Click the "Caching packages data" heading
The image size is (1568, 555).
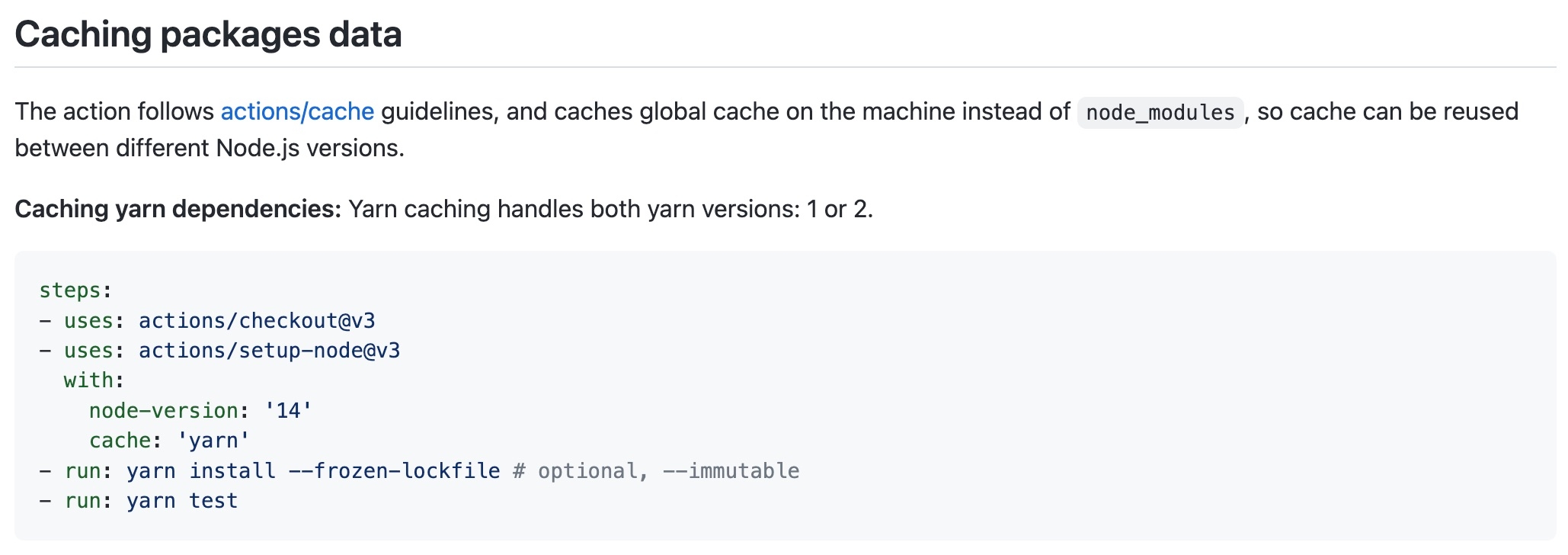coord(208,35)
